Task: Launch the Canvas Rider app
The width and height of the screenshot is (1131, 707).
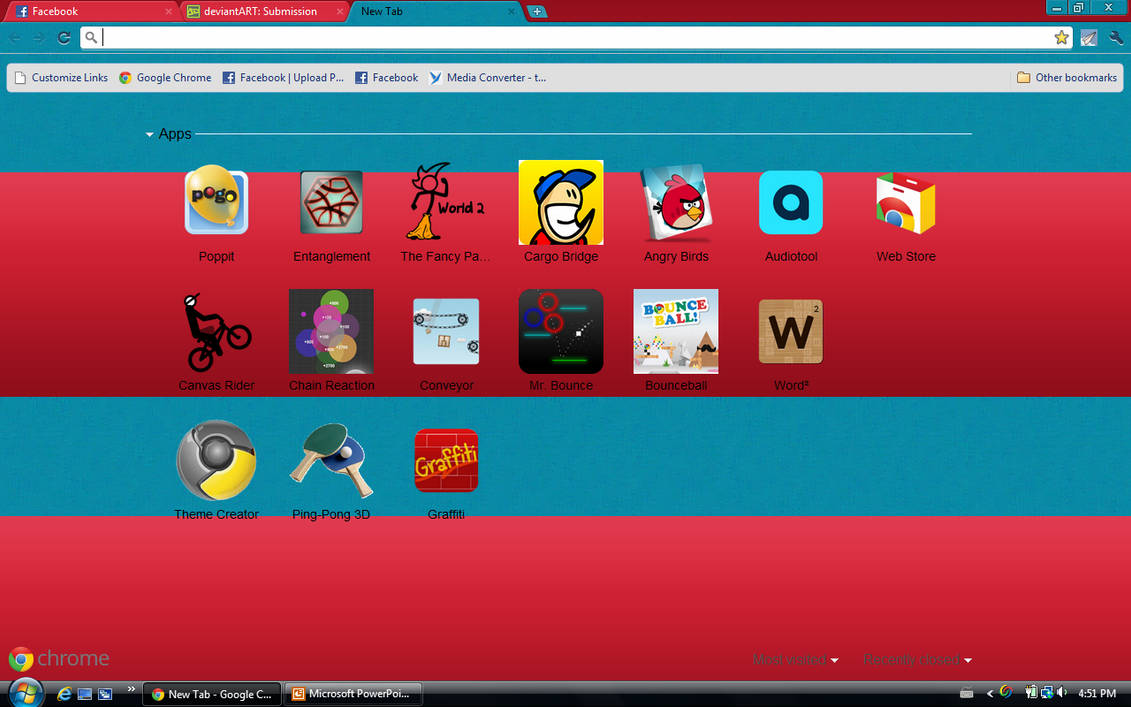Action: 216,332
